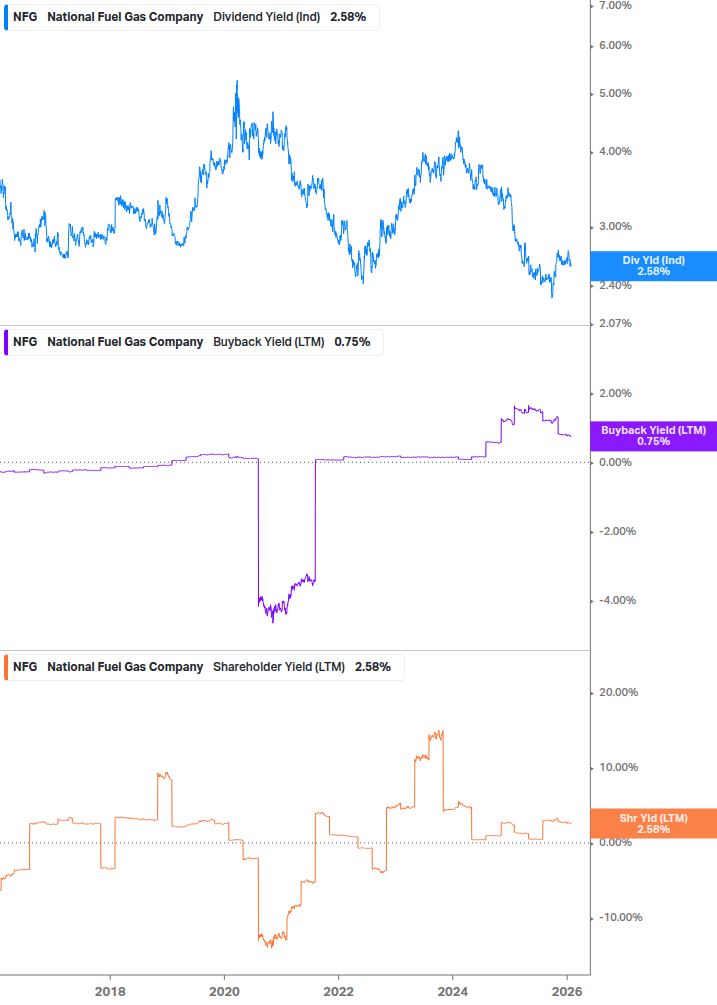
Task: Click the 0.00% buyback yield axis label
Action: (x=615, y=462)
